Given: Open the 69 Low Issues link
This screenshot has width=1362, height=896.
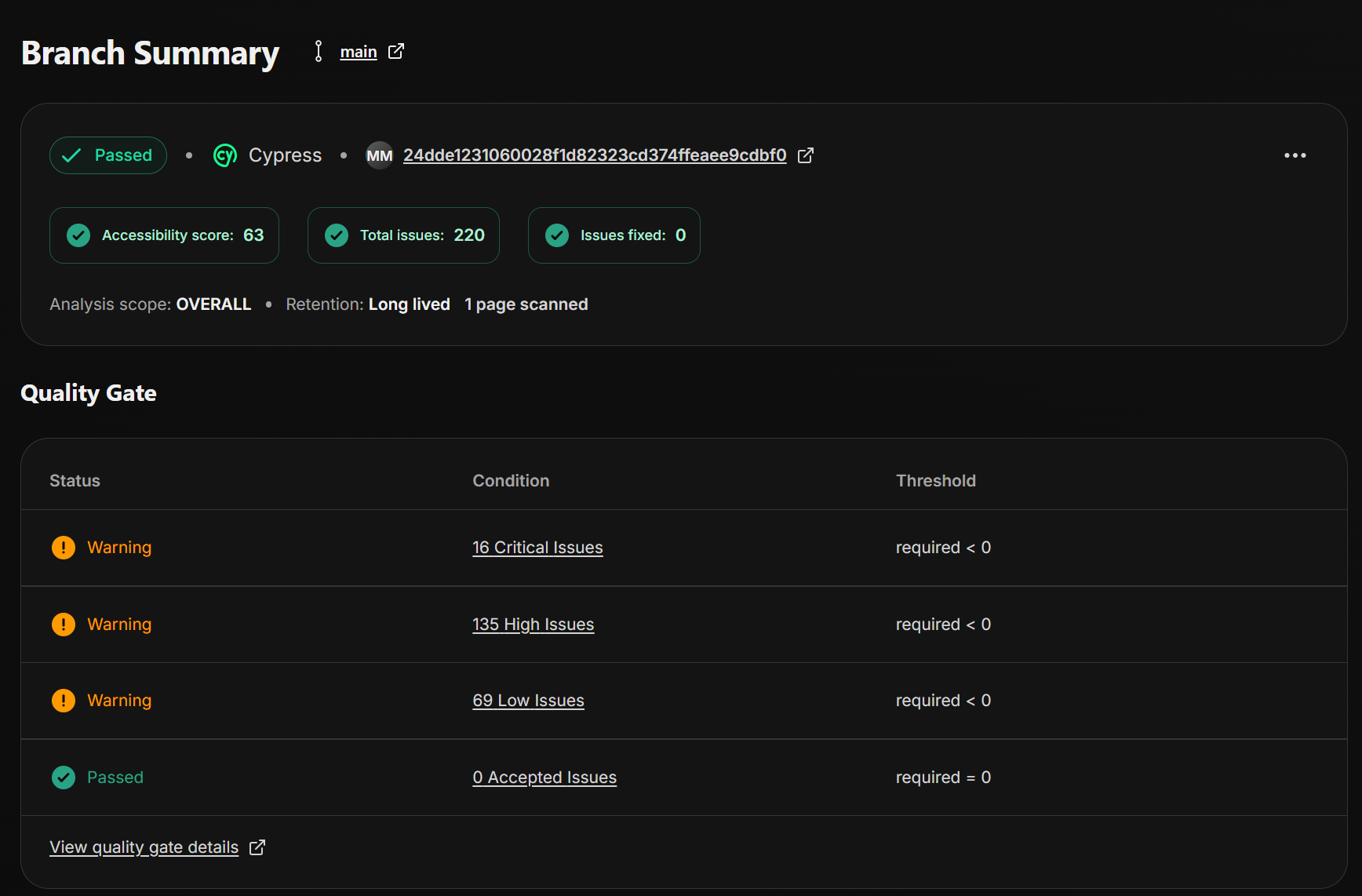Looking at the screenshot, I should (x=528, y=701).
